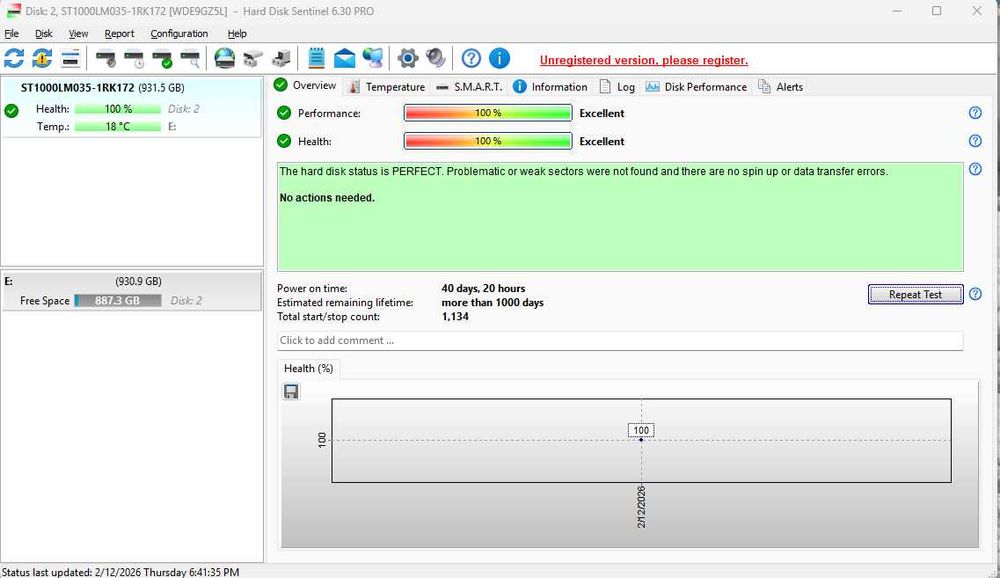Open the gear configuration toolbar icon
Image resolution: width=1000 pixels, height=578 pixels.
(408, 58)
